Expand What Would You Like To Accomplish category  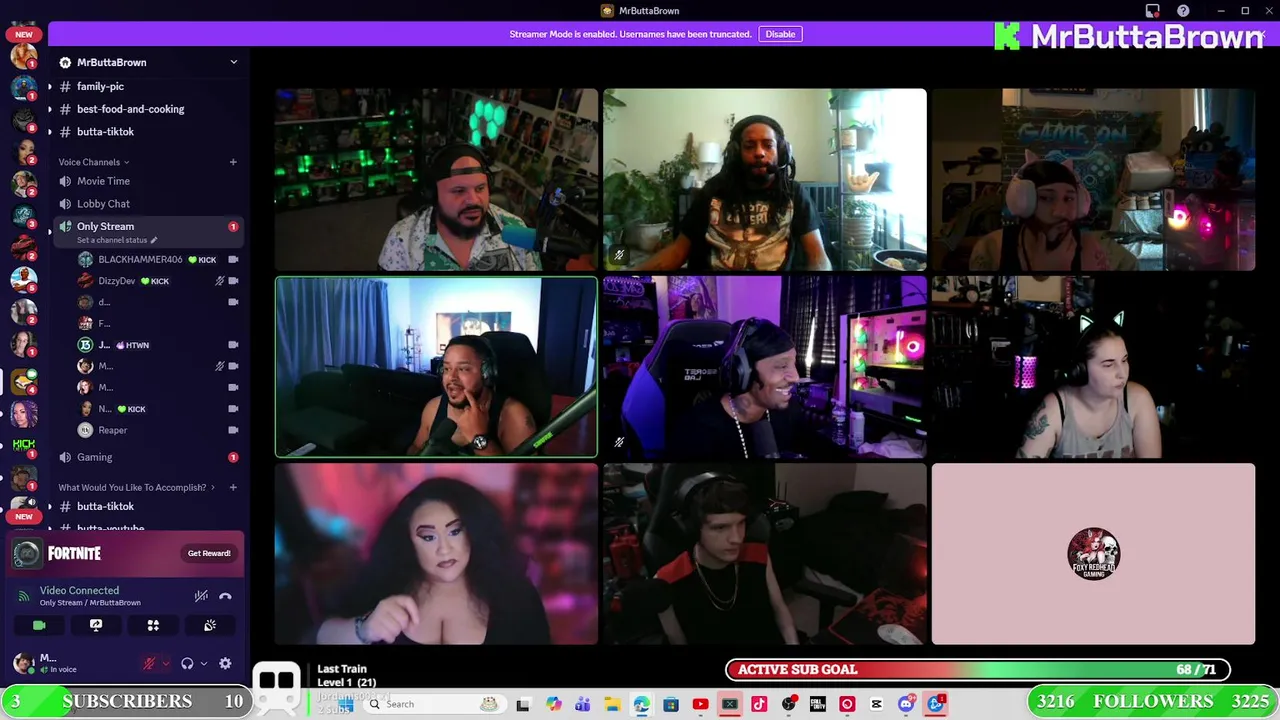tap(137, 487)
